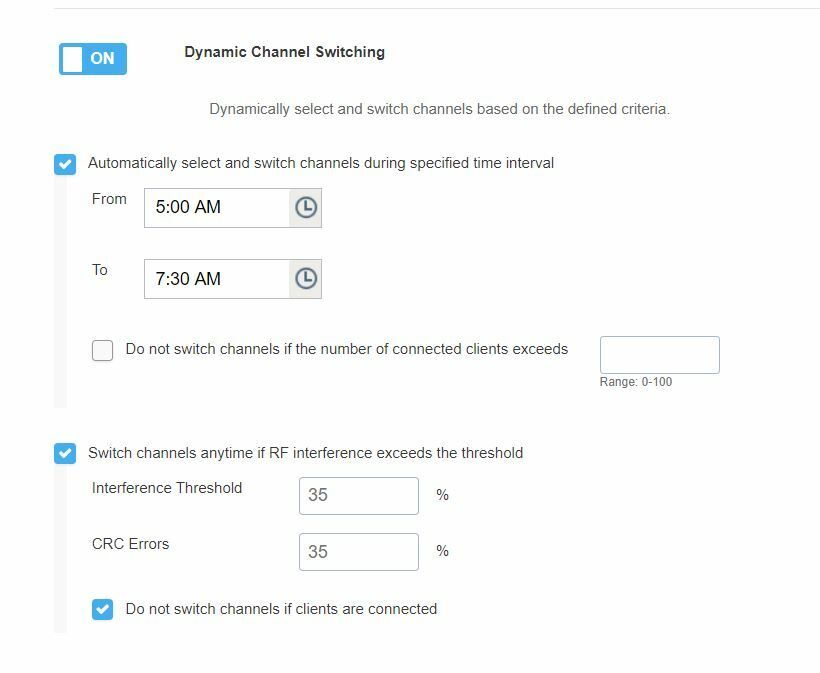Uncheck switching when RF interference exceeds threshold
This screenshot has width=820, height=673.
[65, 453]
